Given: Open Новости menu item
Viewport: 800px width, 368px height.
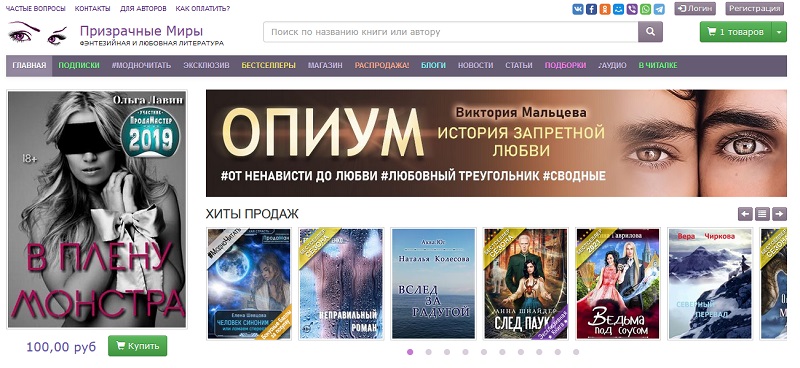Looking at the screenshot, I should click(x=476, y=65).
